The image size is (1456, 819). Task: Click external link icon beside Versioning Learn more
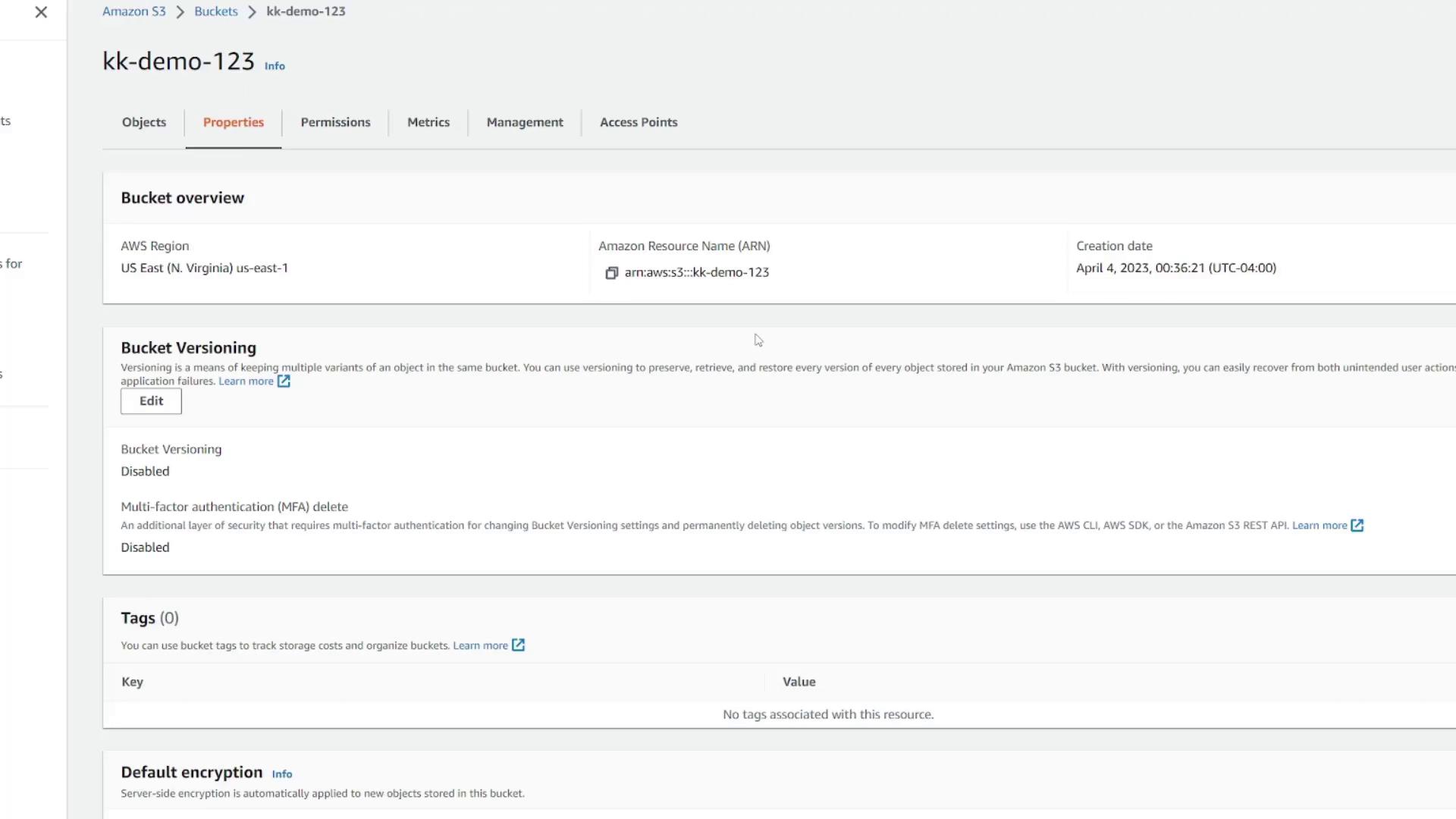tap(284, 381)
